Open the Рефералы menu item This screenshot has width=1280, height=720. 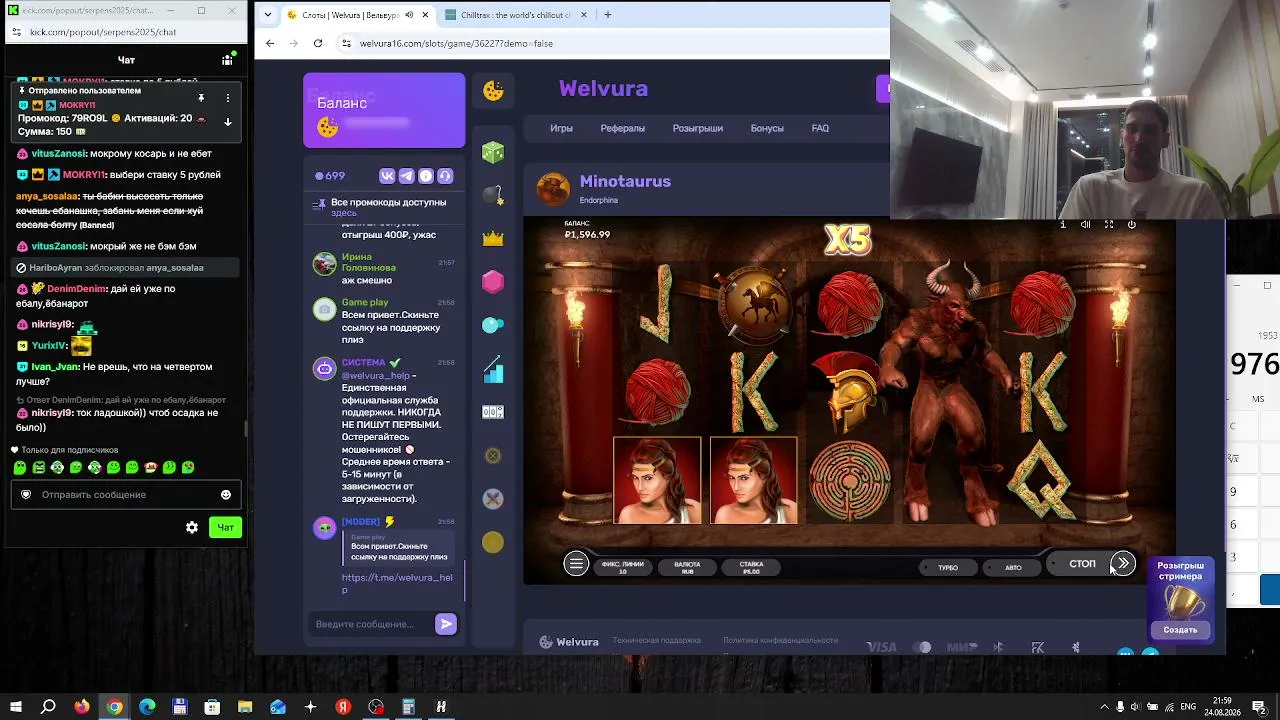tap(623, 128)
